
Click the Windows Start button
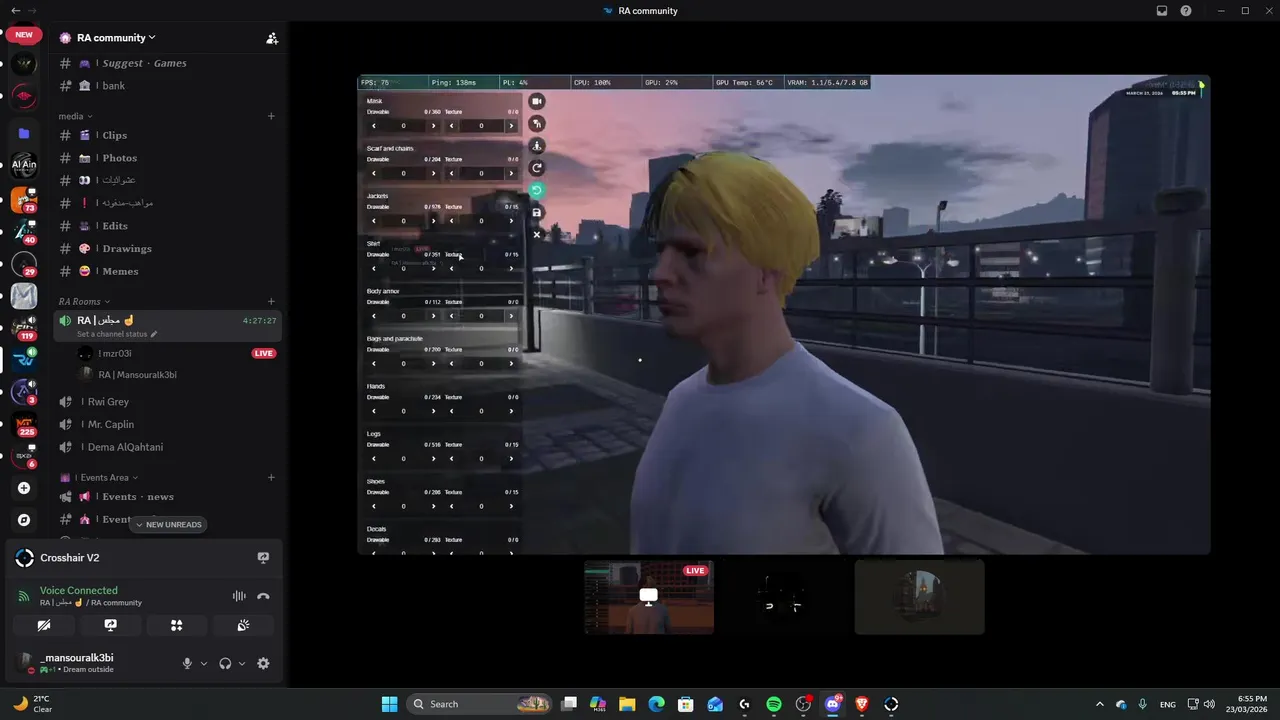(389, 704)
